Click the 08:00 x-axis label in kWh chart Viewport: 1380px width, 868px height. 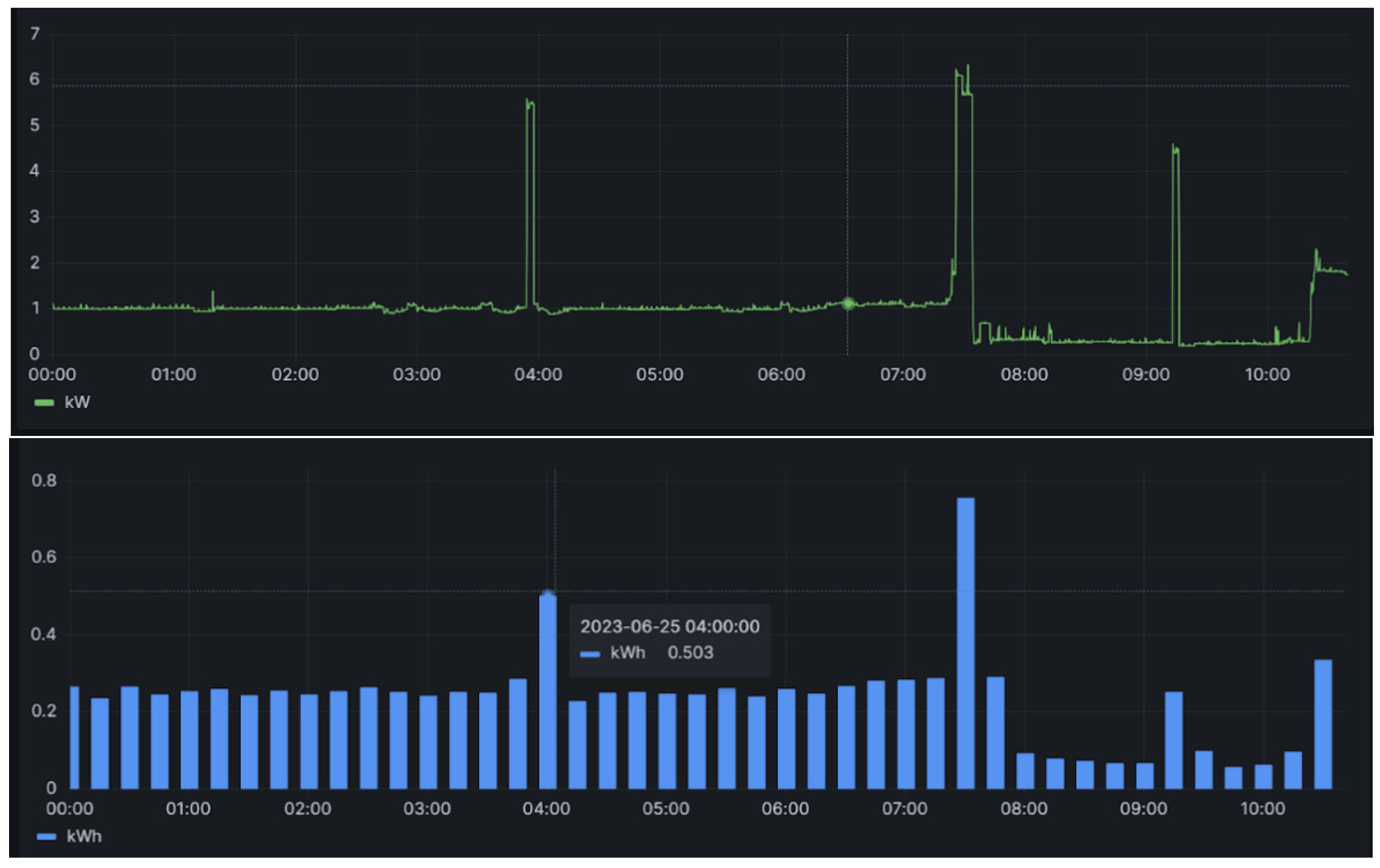click(1024, 808)
